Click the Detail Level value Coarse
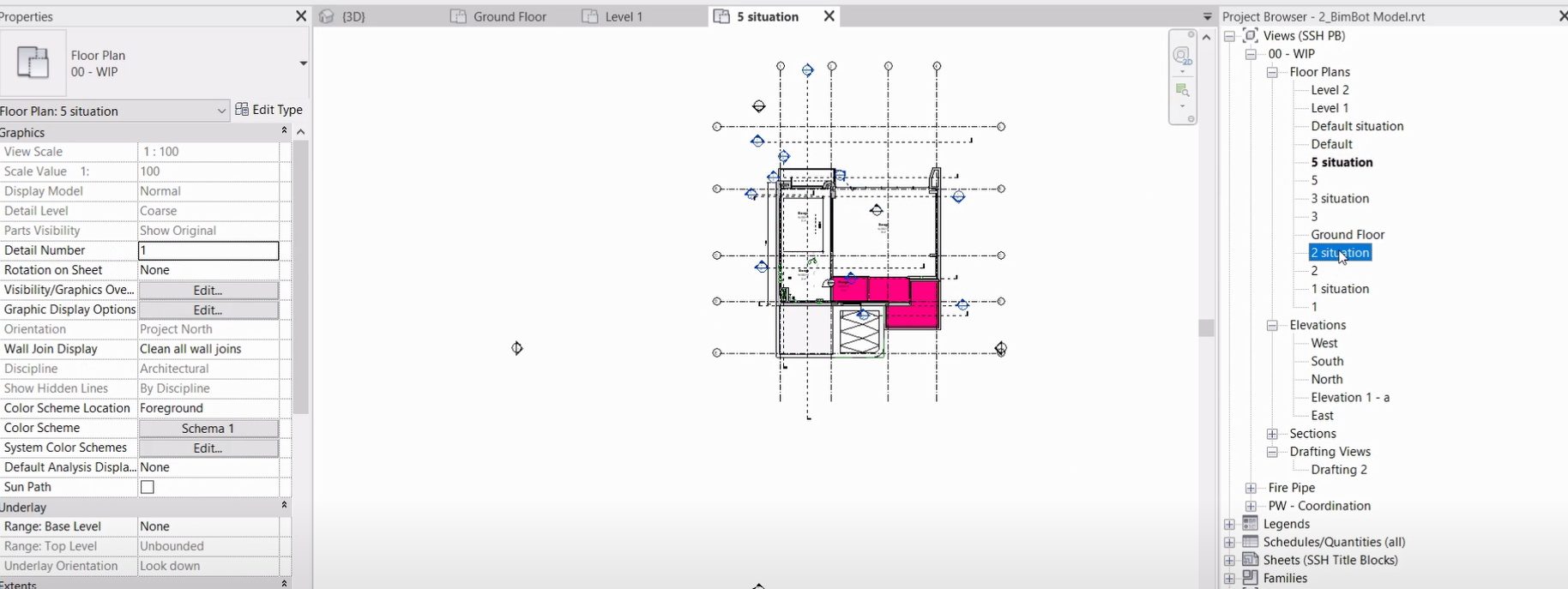This screenshot has height=589, width=1568. click(208, 211)
